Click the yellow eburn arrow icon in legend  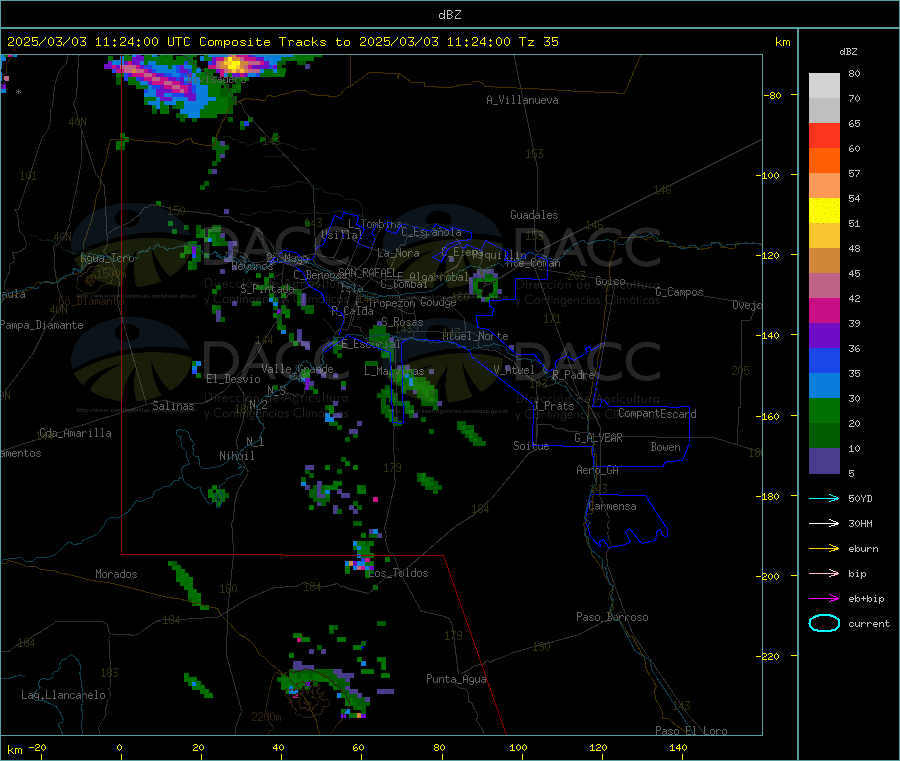point(824,549)
